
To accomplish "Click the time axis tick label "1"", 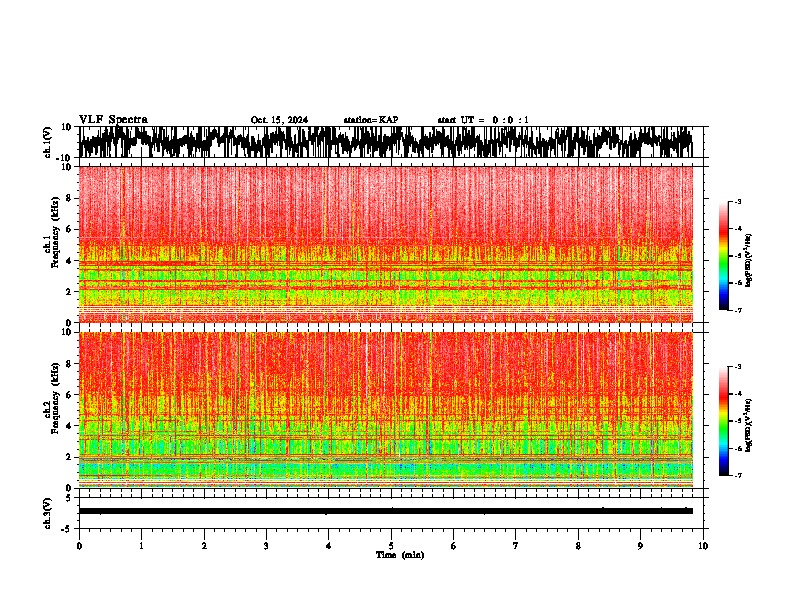I will (x=141, y=546).
